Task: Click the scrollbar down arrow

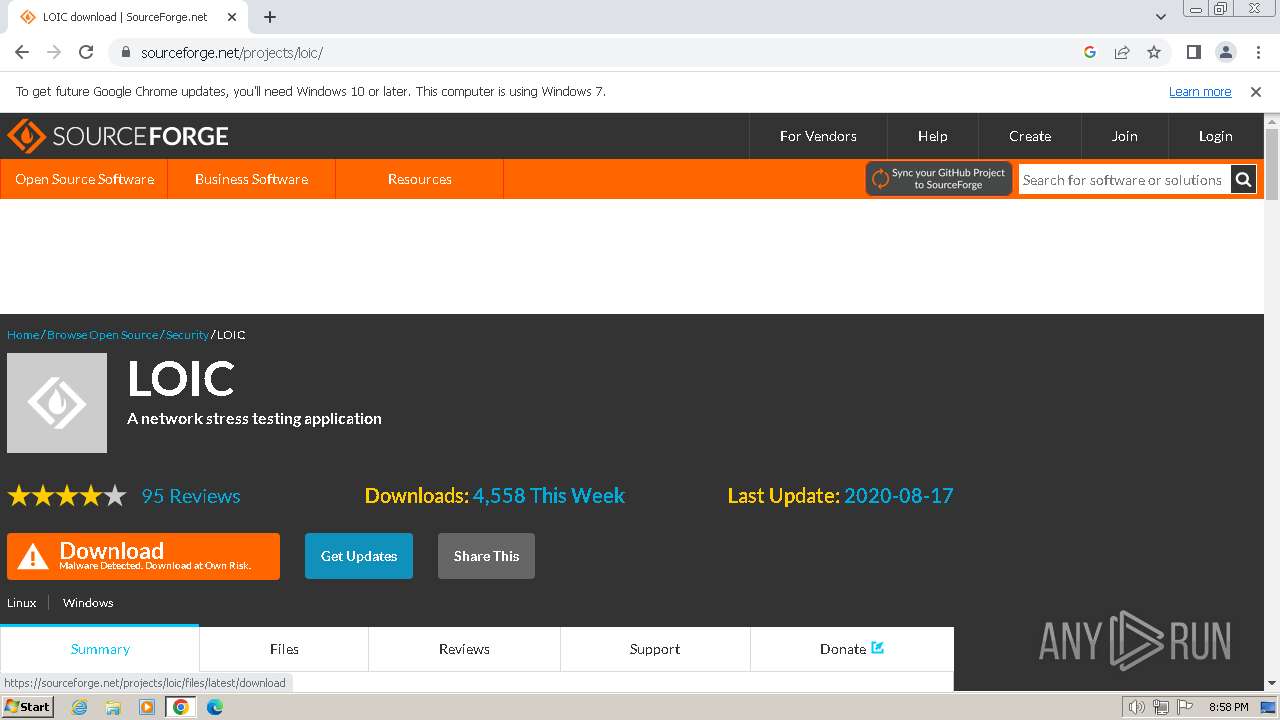Action: 1272,683
